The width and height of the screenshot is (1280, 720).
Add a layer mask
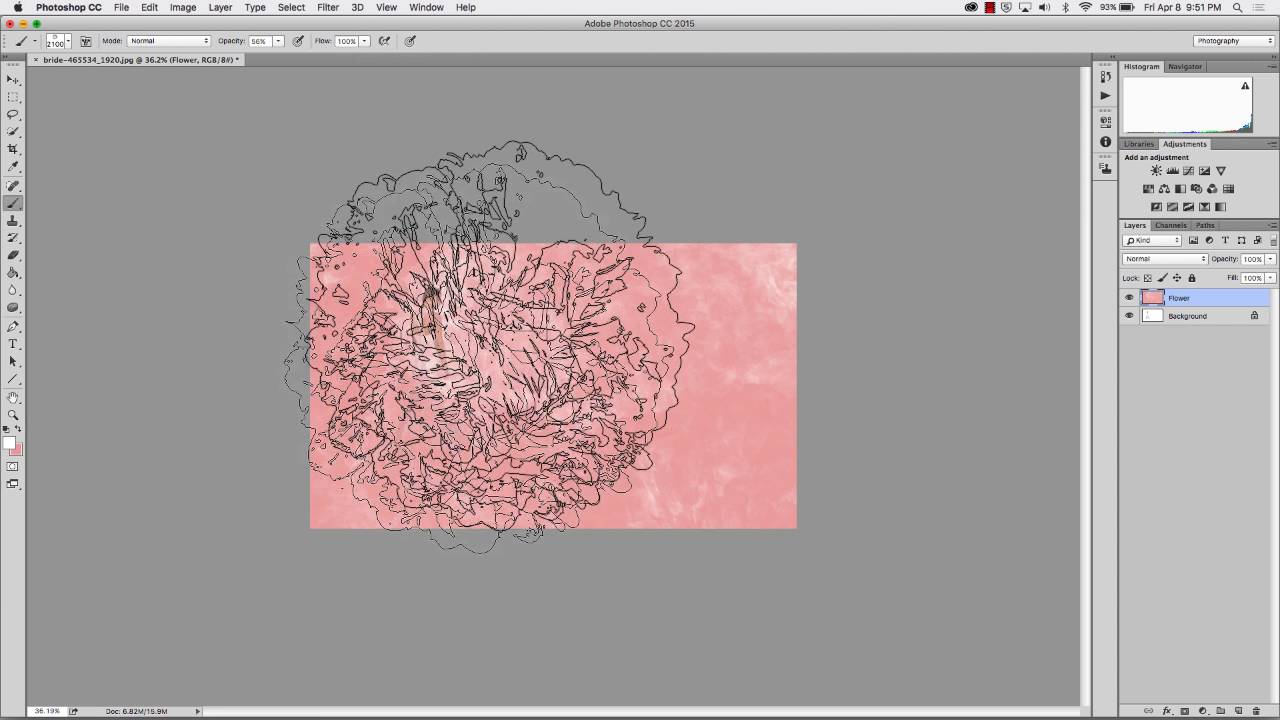(1184, 711)
